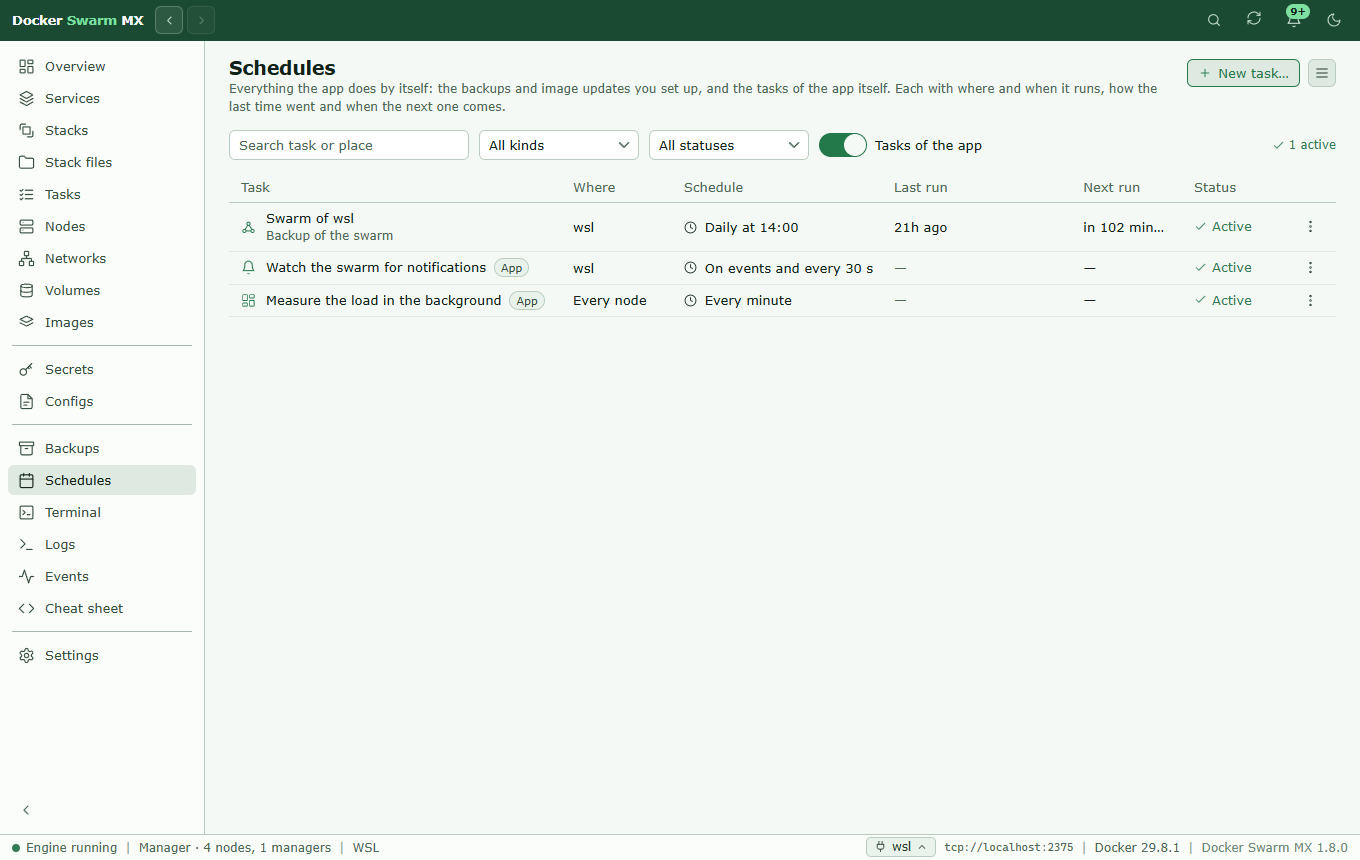
Task: Click the grid icon beside Measure the load
Action: tap(249, 301)
